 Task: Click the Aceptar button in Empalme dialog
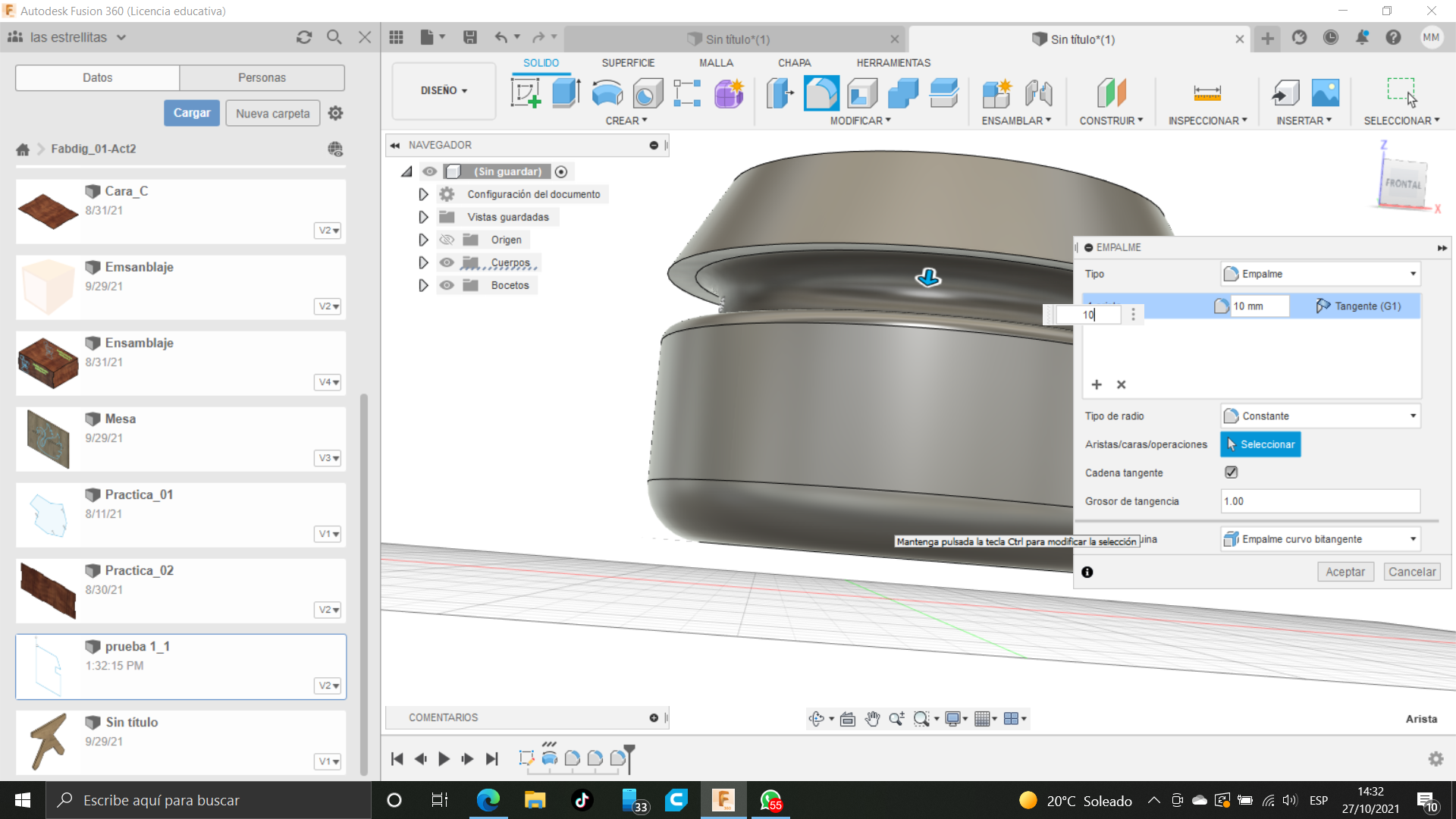click(1345, 572)
